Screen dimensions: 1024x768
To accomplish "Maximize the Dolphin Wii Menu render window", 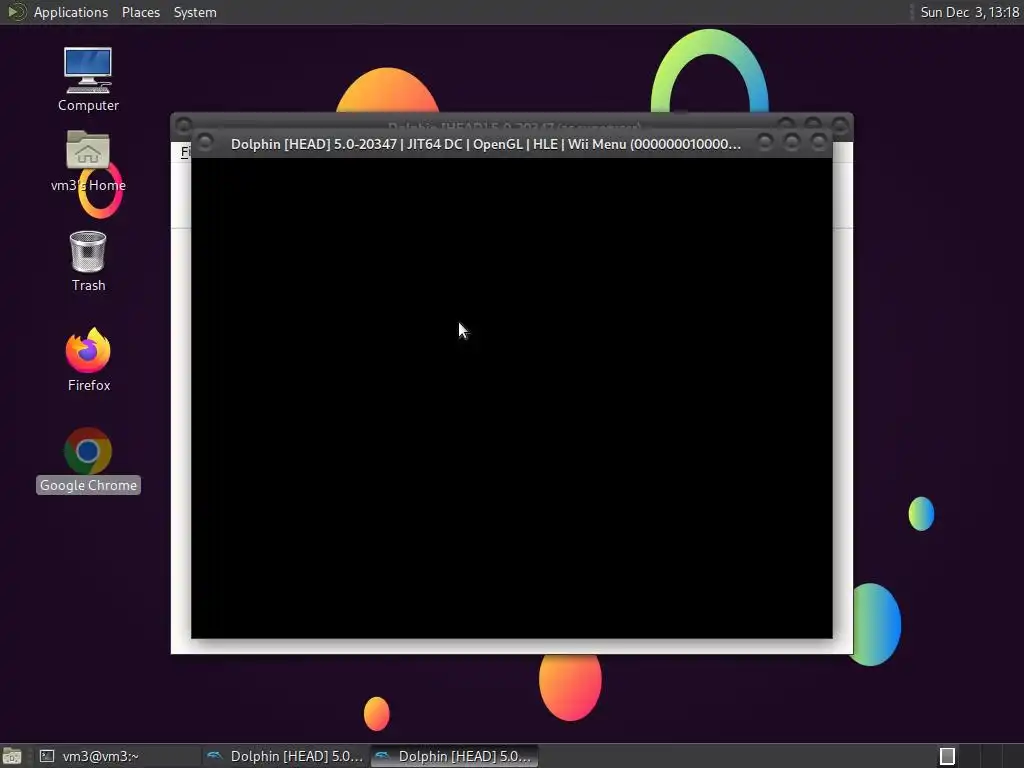I will (x=792, y=142).
